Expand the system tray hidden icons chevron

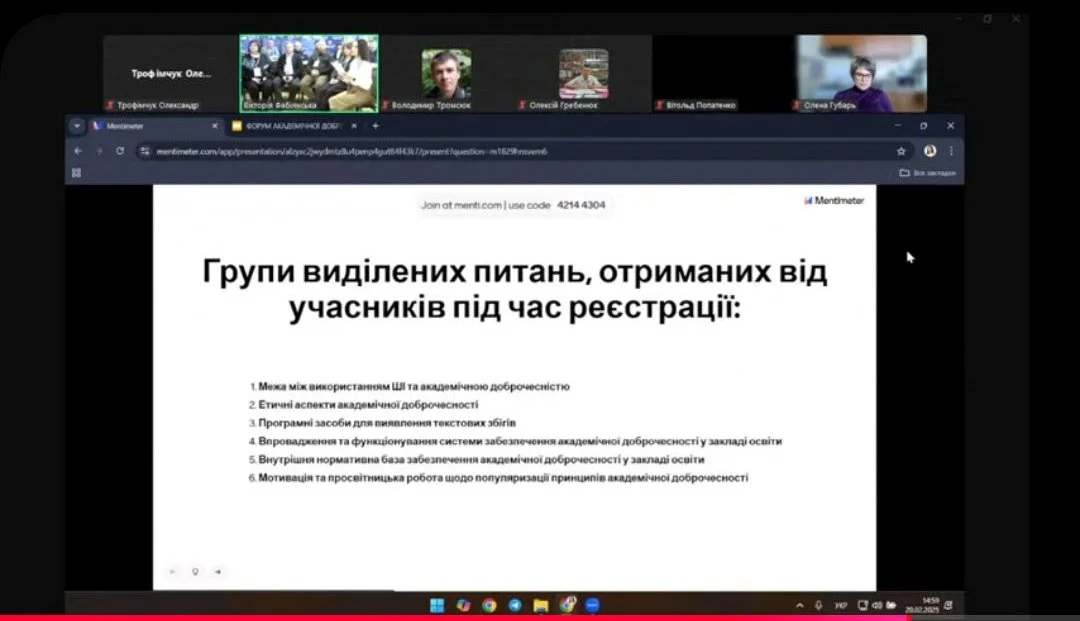799,605
